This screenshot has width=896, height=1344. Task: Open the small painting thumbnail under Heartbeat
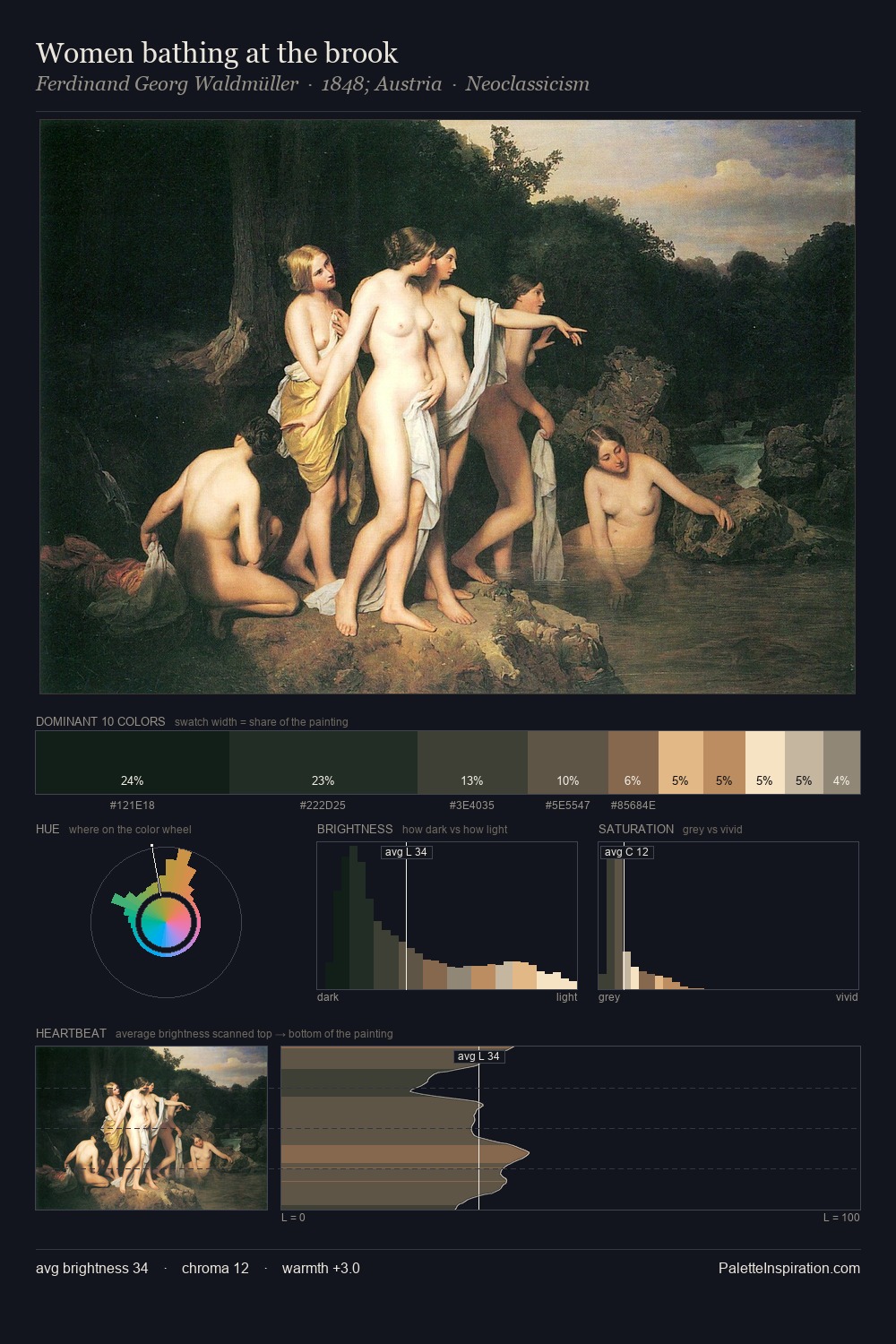[151, 1128]
